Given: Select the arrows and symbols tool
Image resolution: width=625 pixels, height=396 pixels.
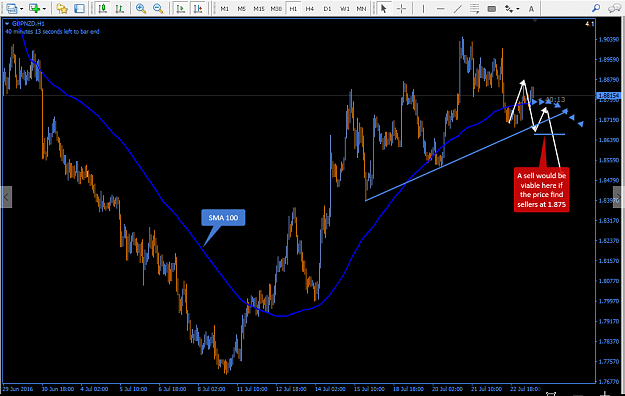Looking at the screenshot, I should 509,8.
